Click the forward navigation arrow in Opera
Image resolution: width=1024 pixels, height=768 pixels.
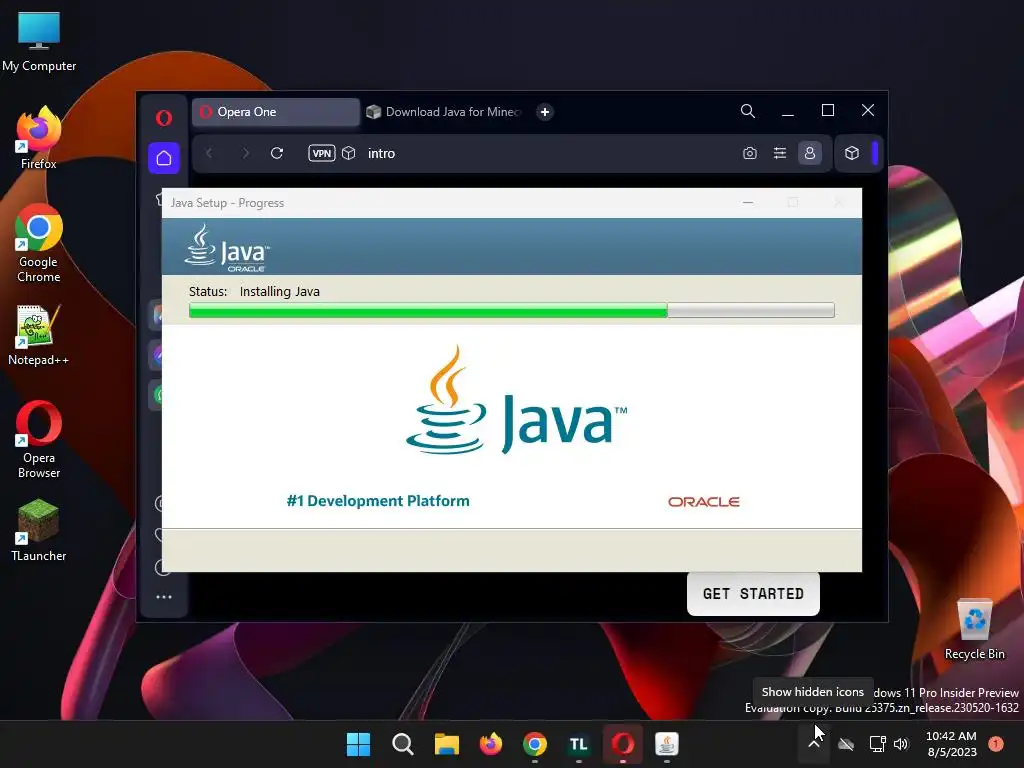click(x=246, y=153)
